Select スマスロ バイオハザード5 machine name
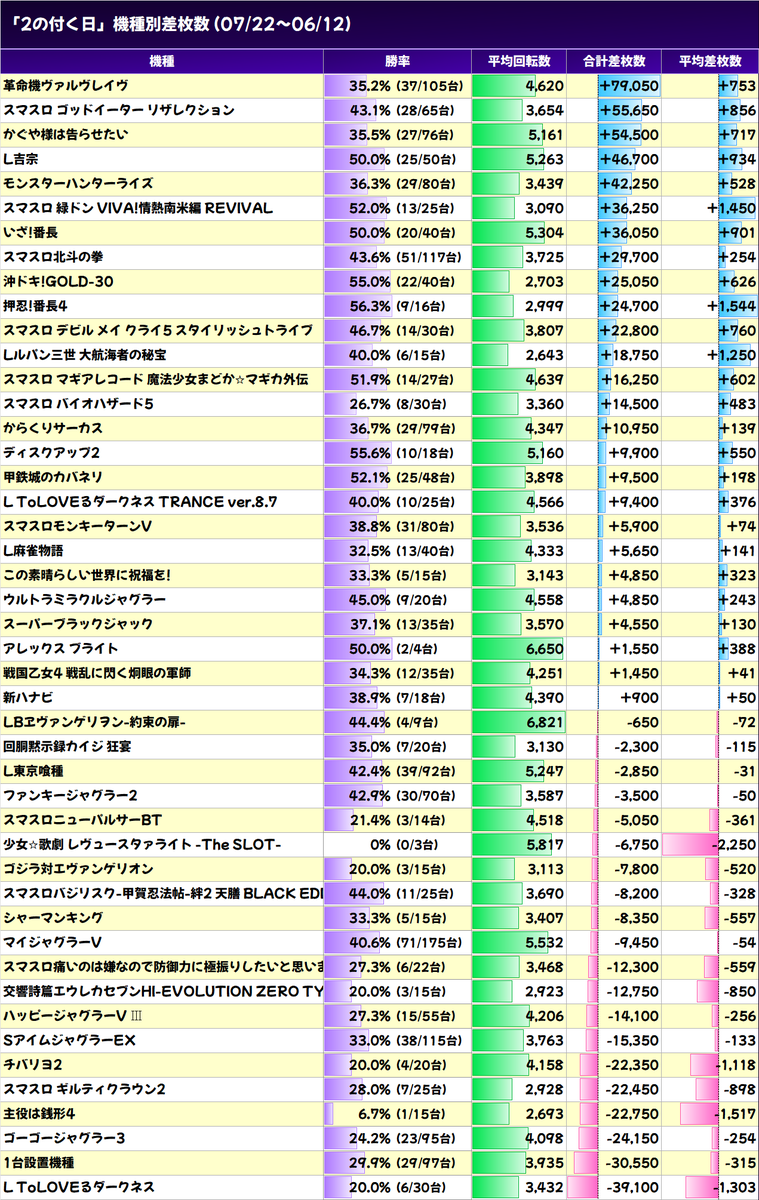The width and height of the screenshot is (759, 1200). (x=78, y=404)
